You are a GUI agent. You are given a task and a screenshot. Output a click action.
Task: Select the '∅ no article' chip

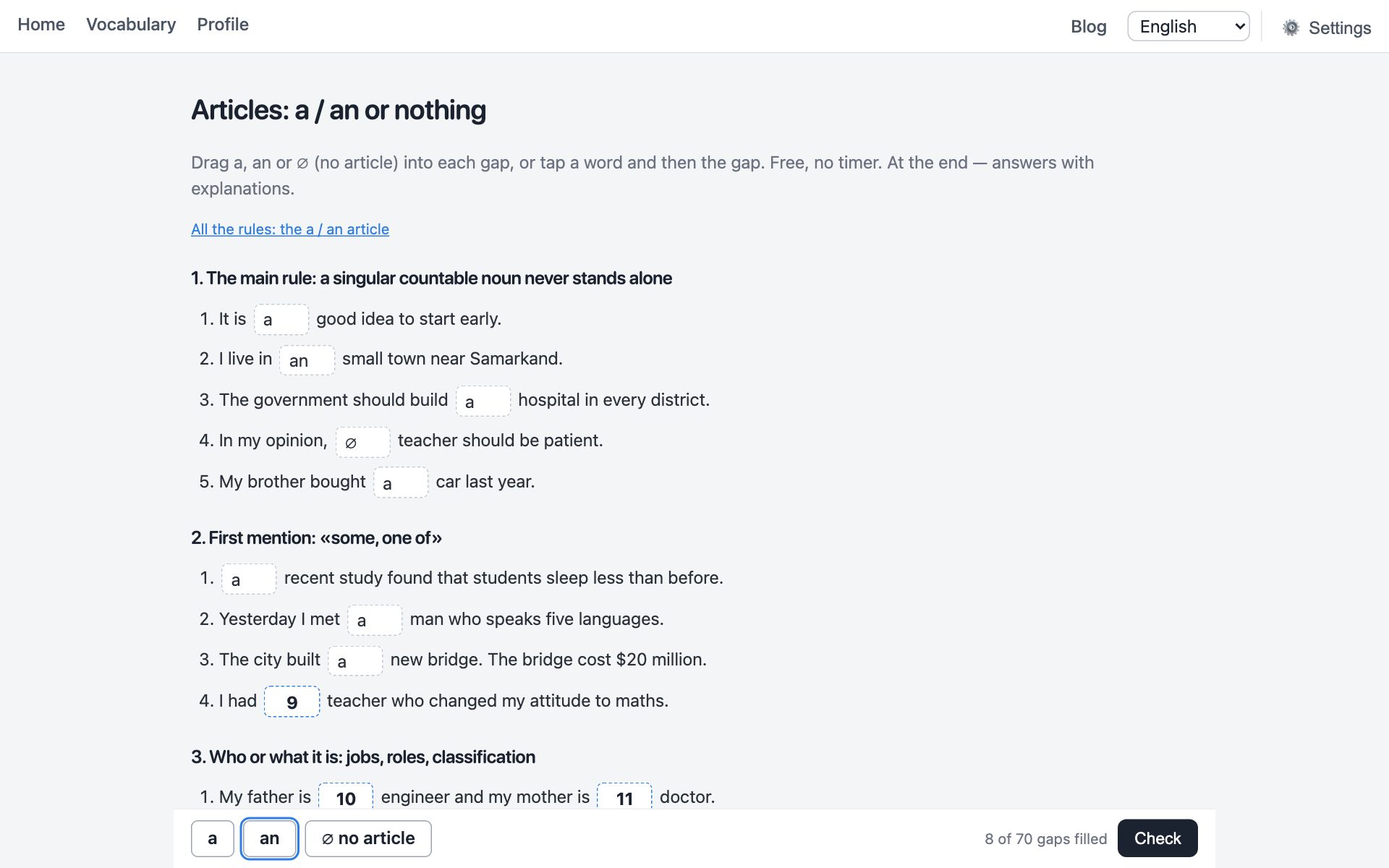368,838
